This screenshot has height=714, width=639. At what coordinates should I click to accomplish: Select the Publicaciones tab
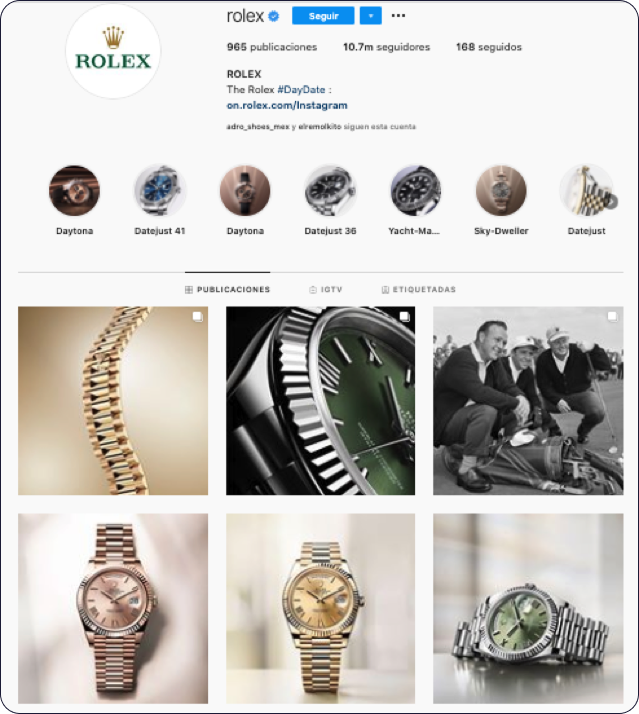click(228, 290)
